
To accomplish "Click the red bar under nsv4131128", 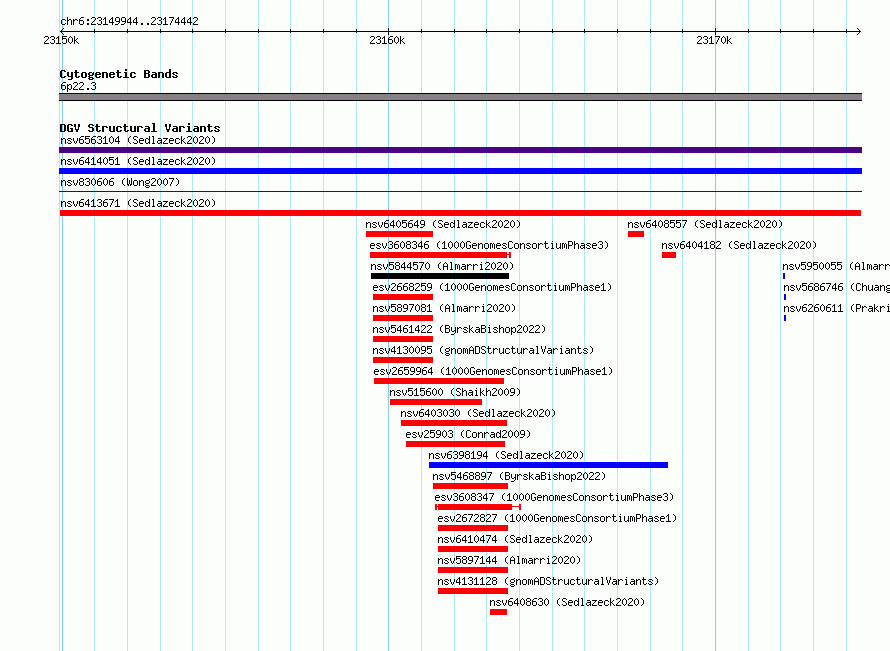I will click(473, 591).
